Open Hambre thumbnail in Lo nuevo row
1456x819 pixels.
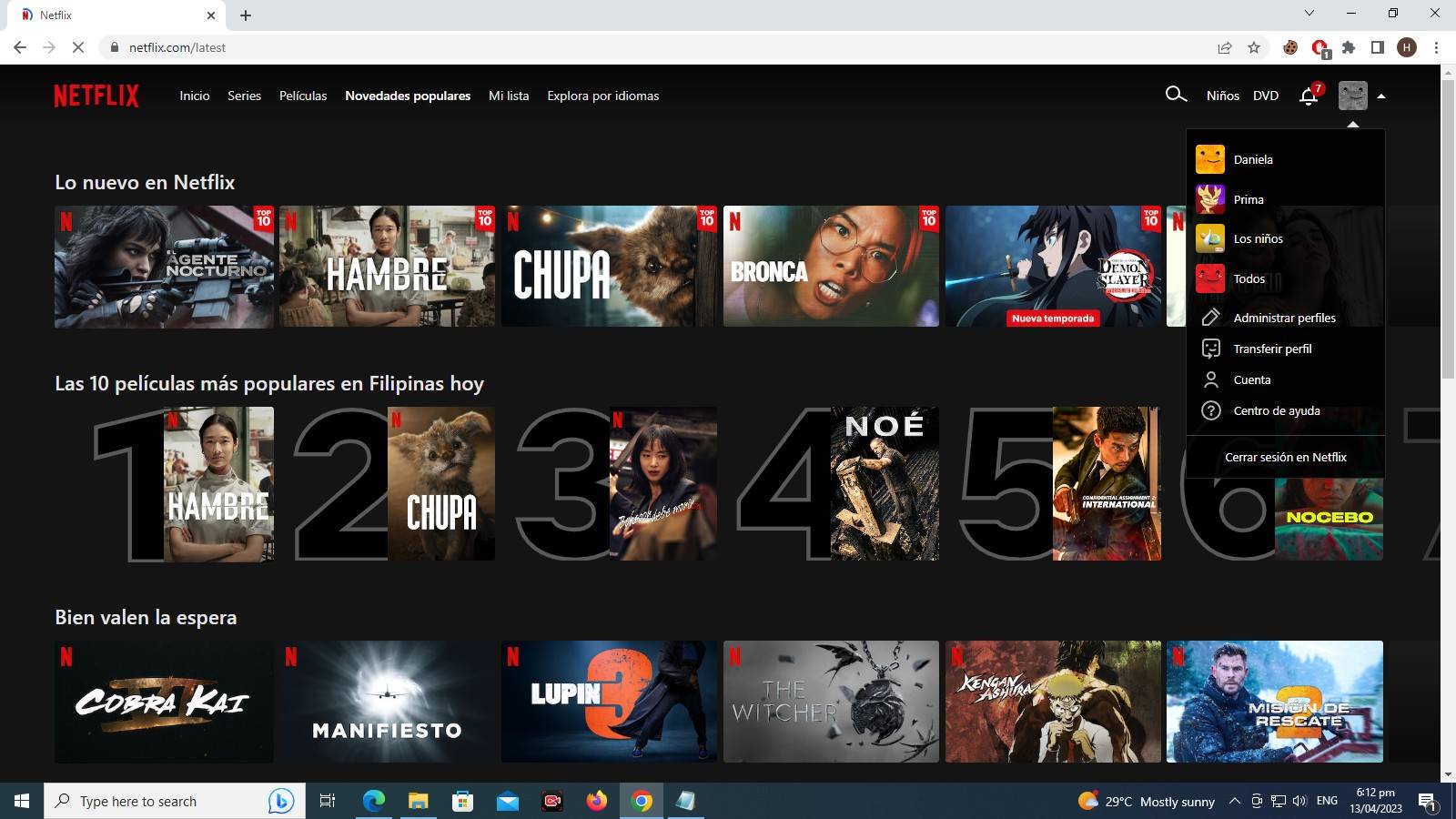coord(387,266)
